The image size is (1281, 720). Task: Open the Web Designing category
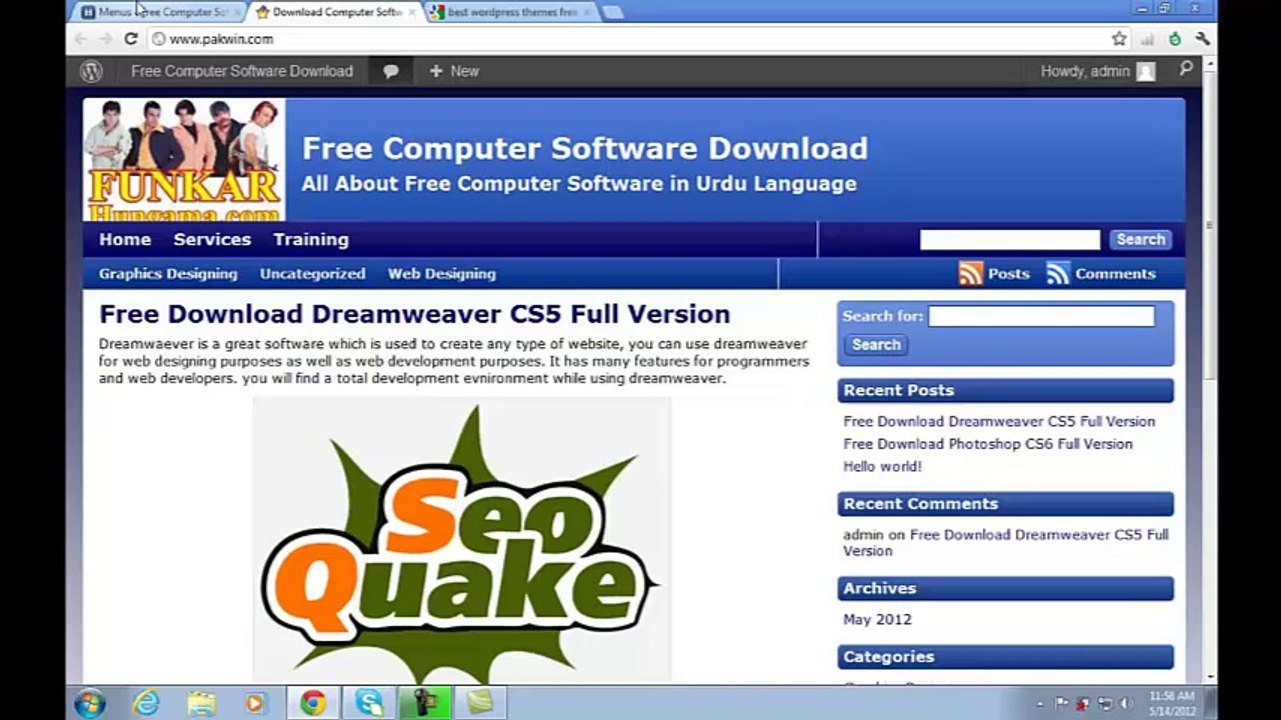442,273
